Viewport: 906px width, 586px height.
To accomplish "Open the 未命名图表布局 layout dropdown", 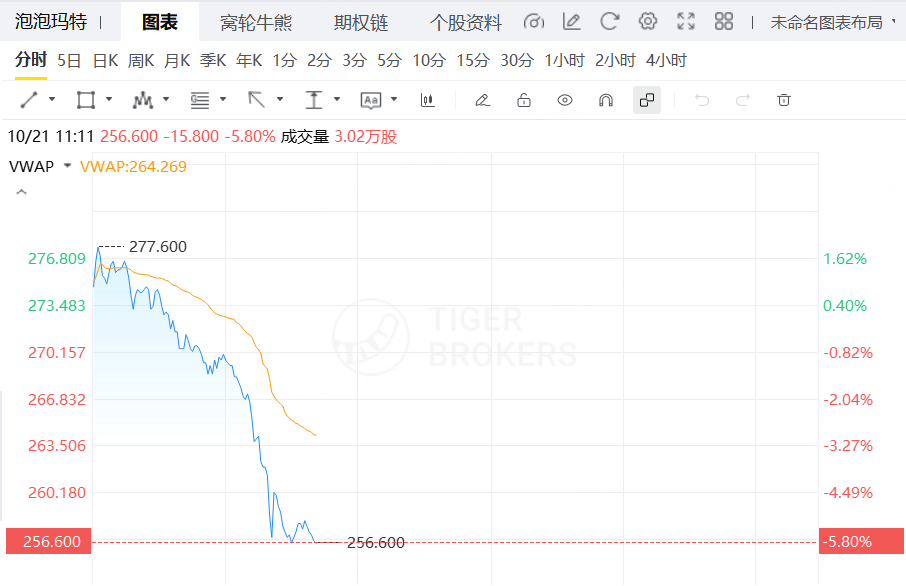I will 832,23.
